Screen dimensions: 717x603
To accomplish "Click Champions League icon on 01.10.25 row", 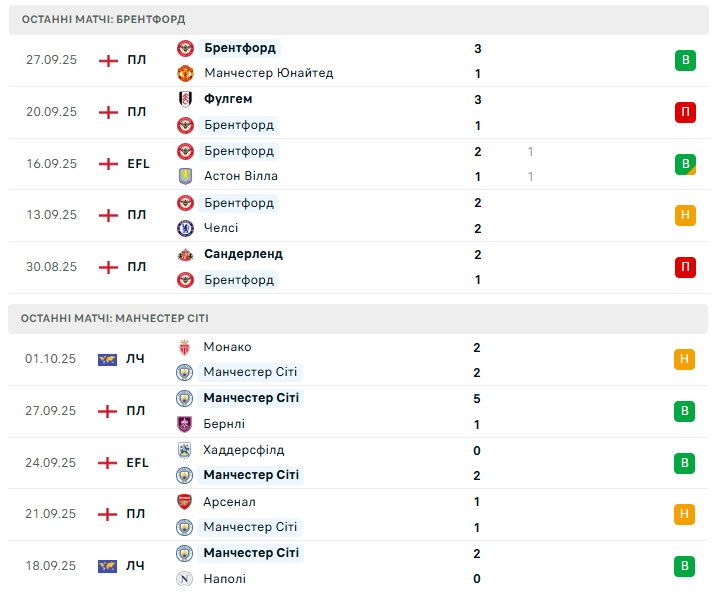I will click(108, 360).
